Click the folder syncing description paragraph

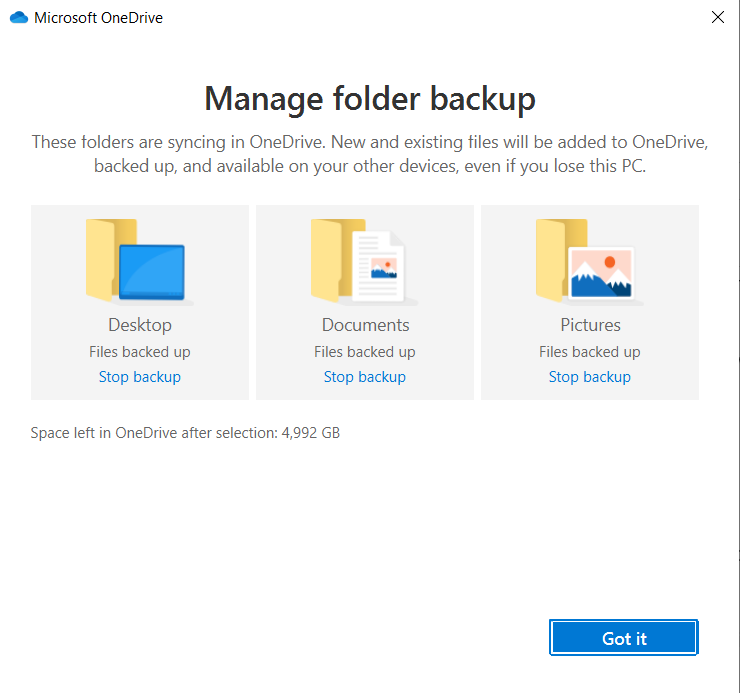370,154
